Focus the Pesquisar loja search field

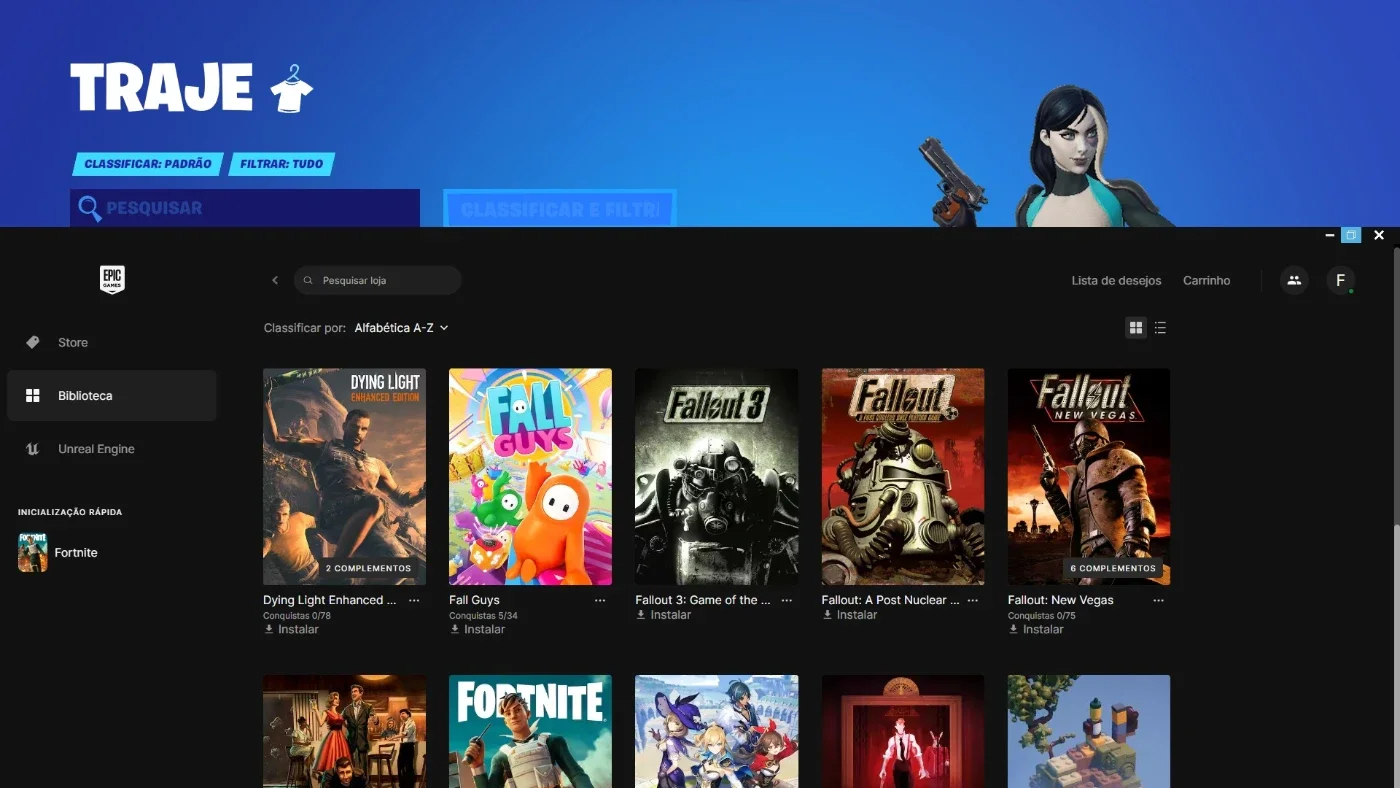point(378,280)
